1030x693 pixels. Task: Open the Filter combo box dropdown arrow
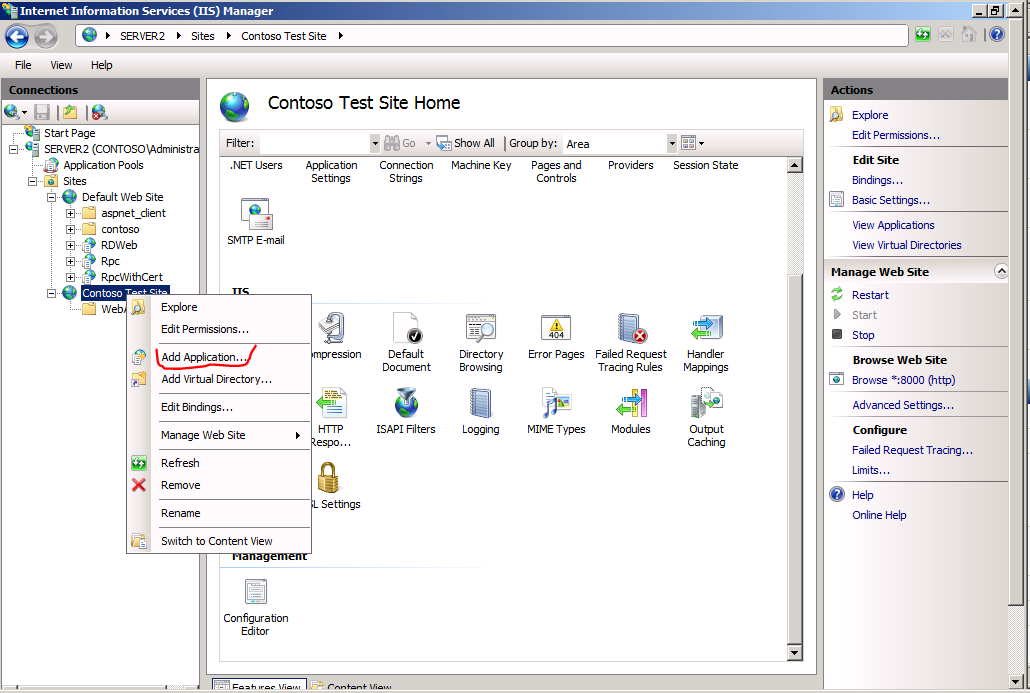point(374,143)
